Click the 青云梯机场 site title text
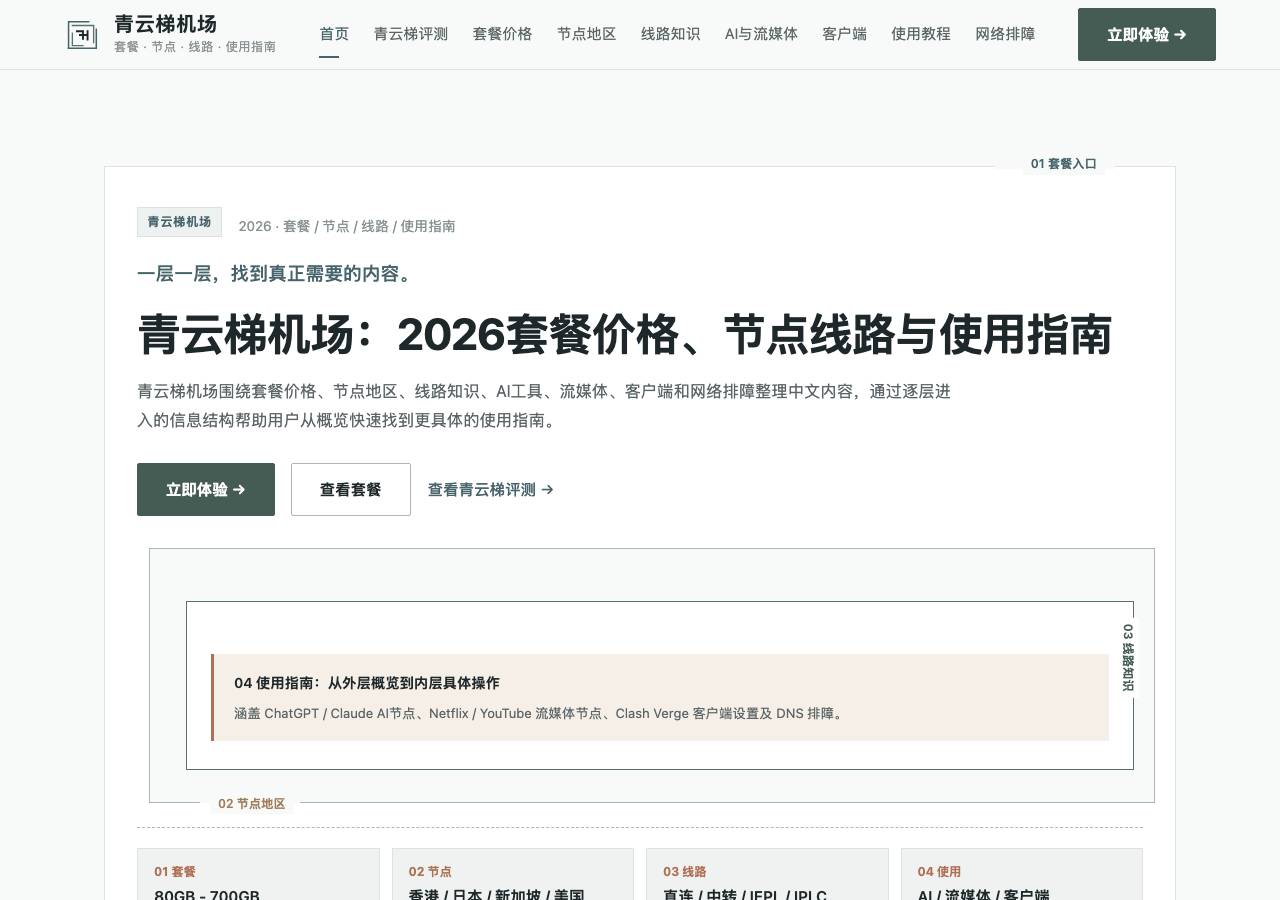This screenshot has width=1280, height=900. click(x=165, y=24)
